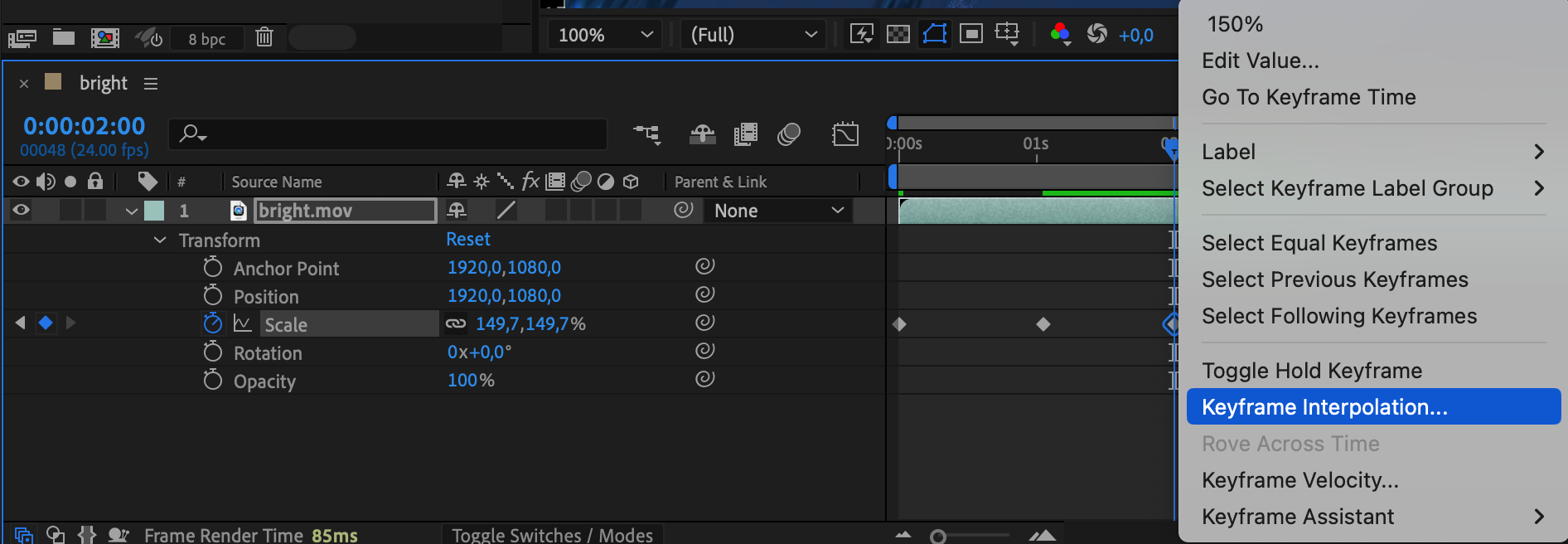Click the Motion Blur enable icon

pyautogui.click(x=788, y=134)
